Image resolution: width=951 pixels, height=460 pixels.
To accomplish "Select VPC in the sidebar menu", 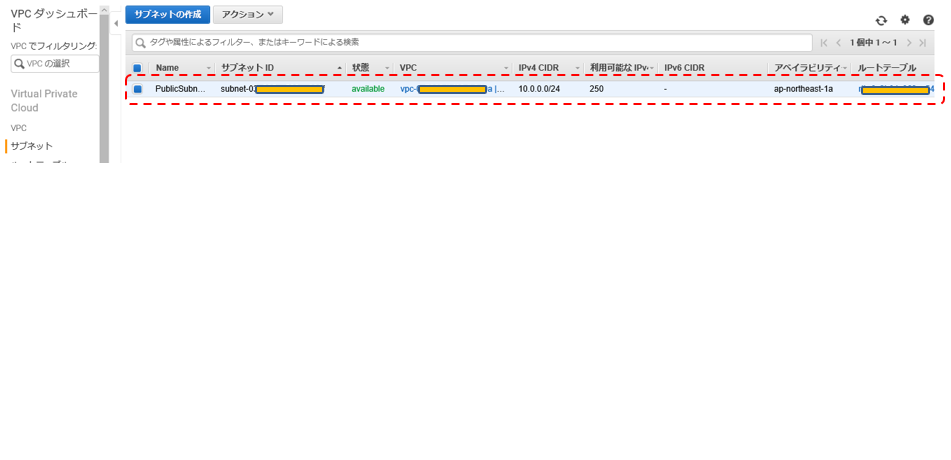I will [19, 128].
